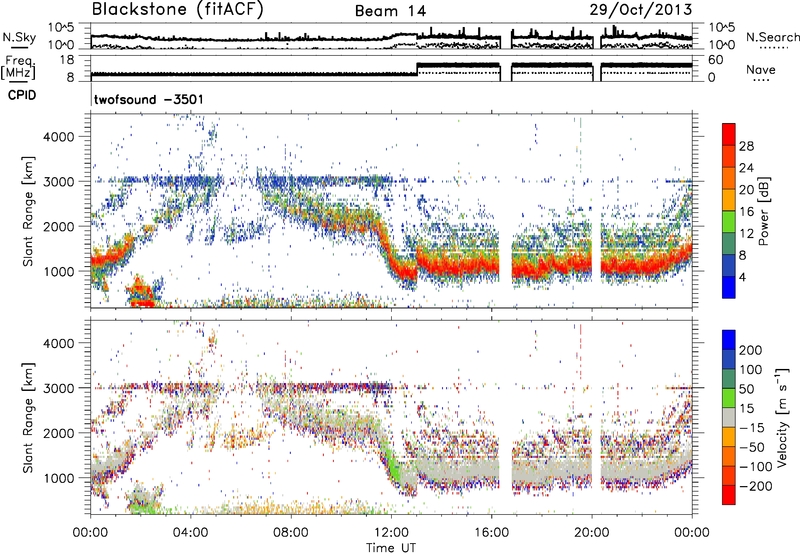This screenshot has width=800, height=554.
Task: Click the 'twofsound -3501' CPID text
Action: pyautogui.click(x=149, y=99)
